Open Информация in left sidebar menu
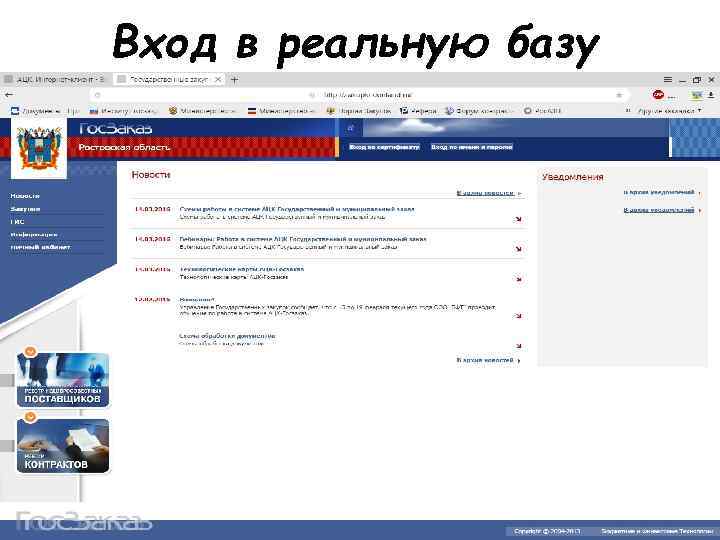 point(34,234)
